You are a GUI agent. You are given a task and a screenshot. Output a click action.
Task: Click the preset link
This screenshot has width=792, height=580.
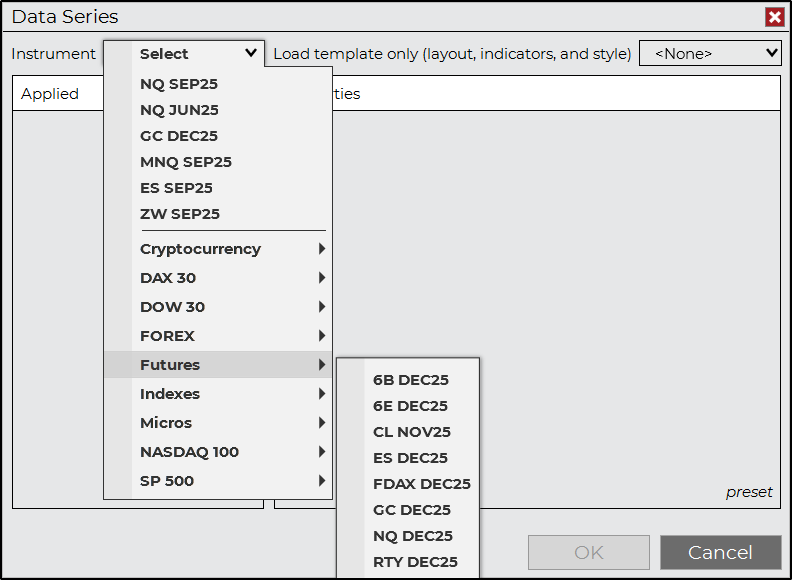[x=749, y=492]
